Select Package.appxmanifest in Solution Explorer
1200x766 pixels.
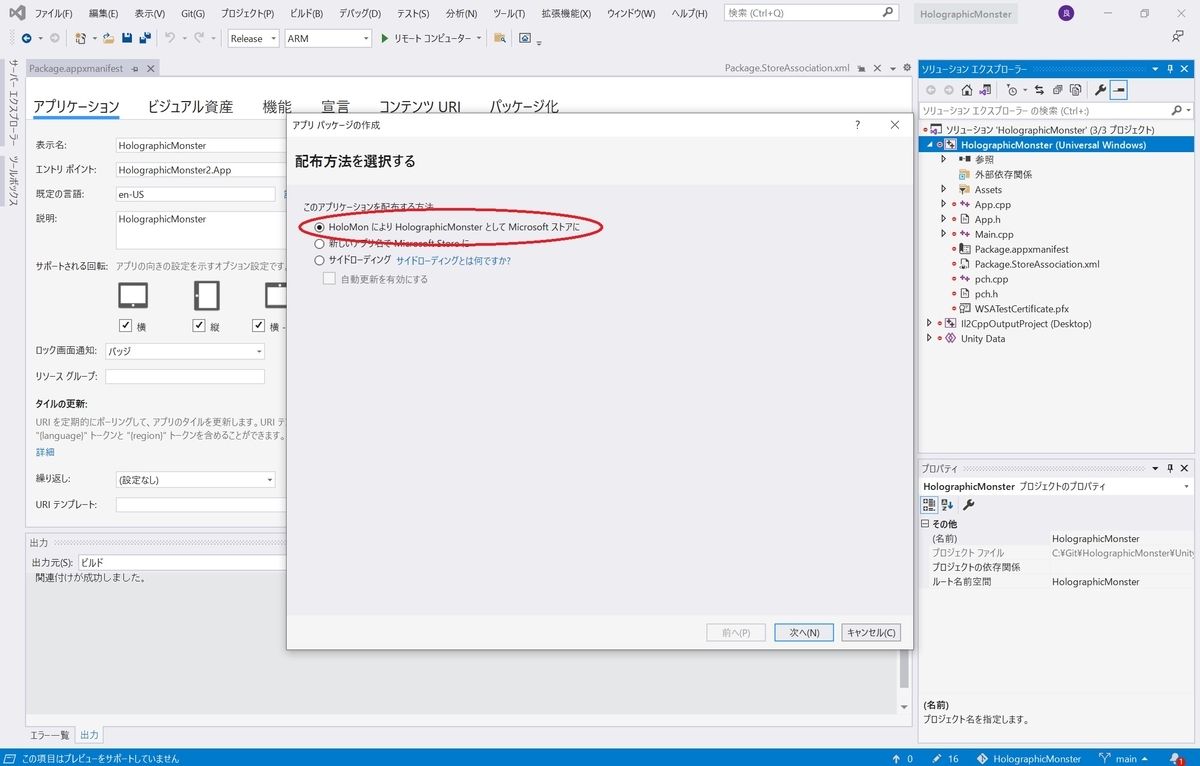click(x=1021, y=249)
